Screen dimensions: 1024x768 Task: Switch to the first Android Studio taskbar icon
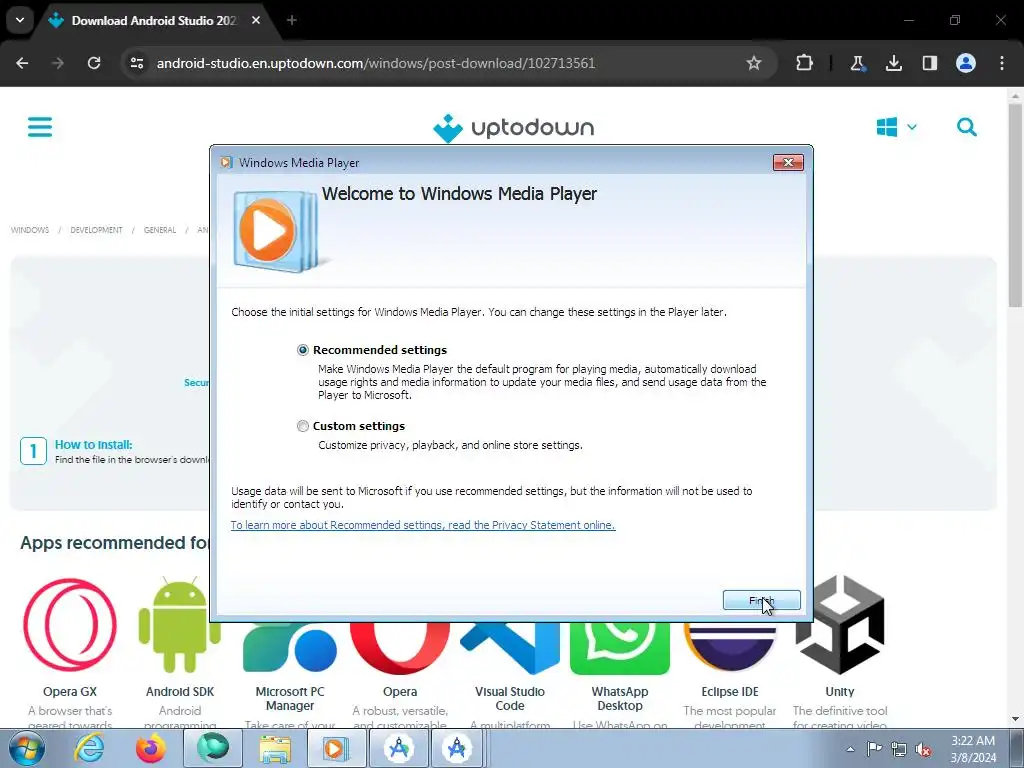pos(399,748)
